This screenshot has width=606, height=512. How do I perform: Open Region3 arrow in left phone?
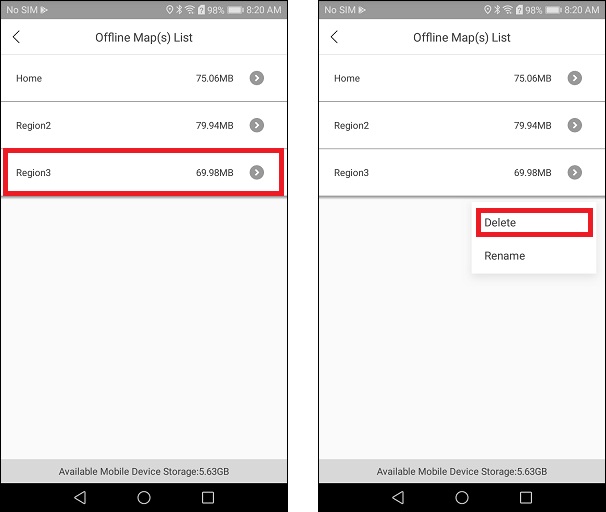tap(257, 172)
